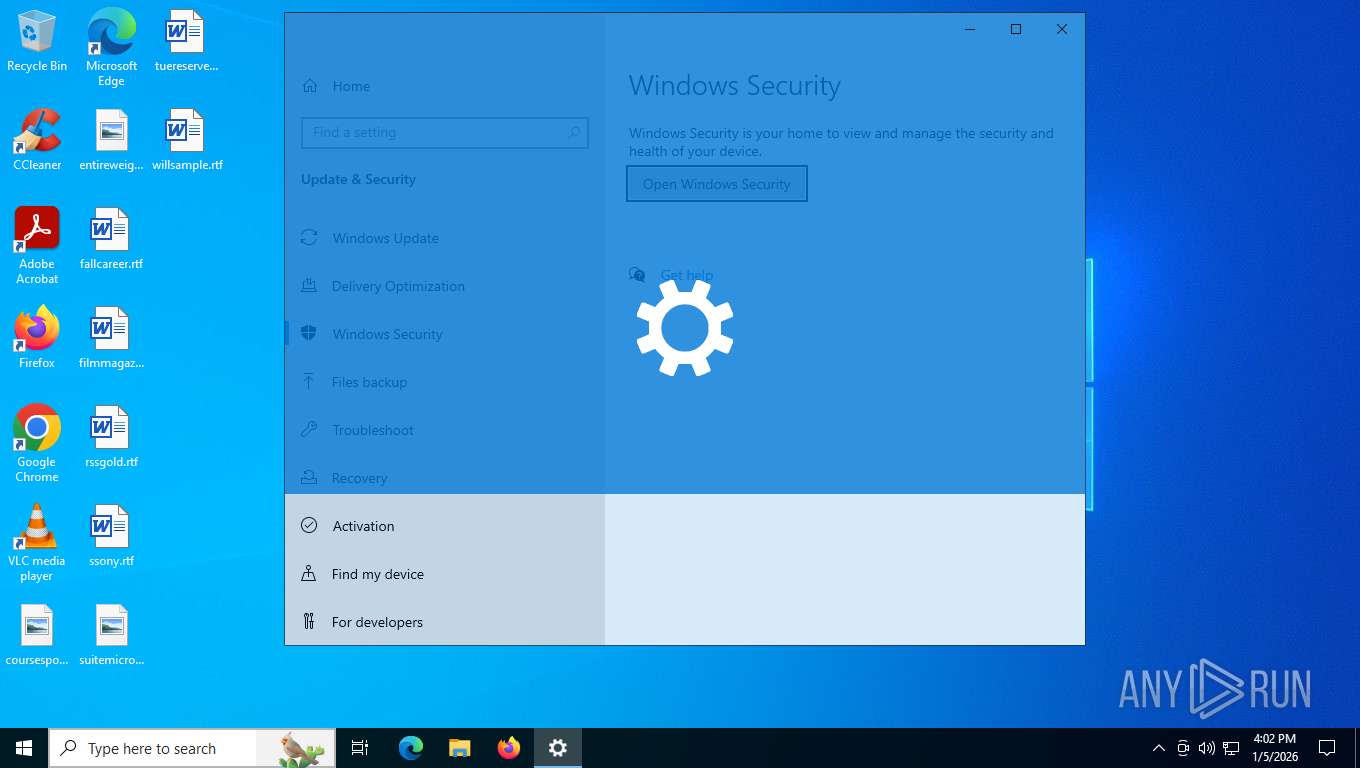Show hidden system tray icons

pos(1159,748)
